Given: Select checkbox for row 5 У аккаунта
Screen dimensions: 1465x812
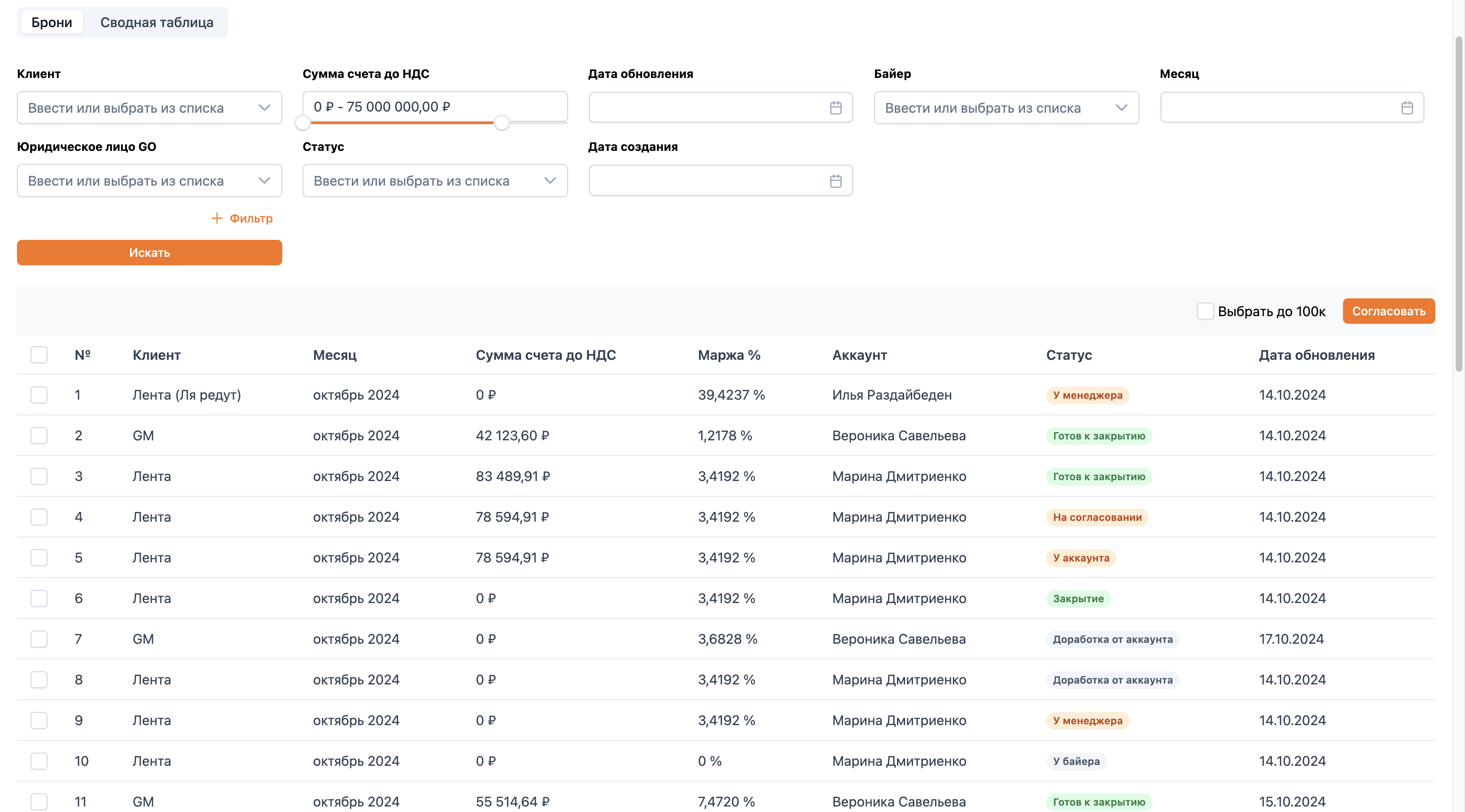Looking at the screenshot, I should pos(39,557).
